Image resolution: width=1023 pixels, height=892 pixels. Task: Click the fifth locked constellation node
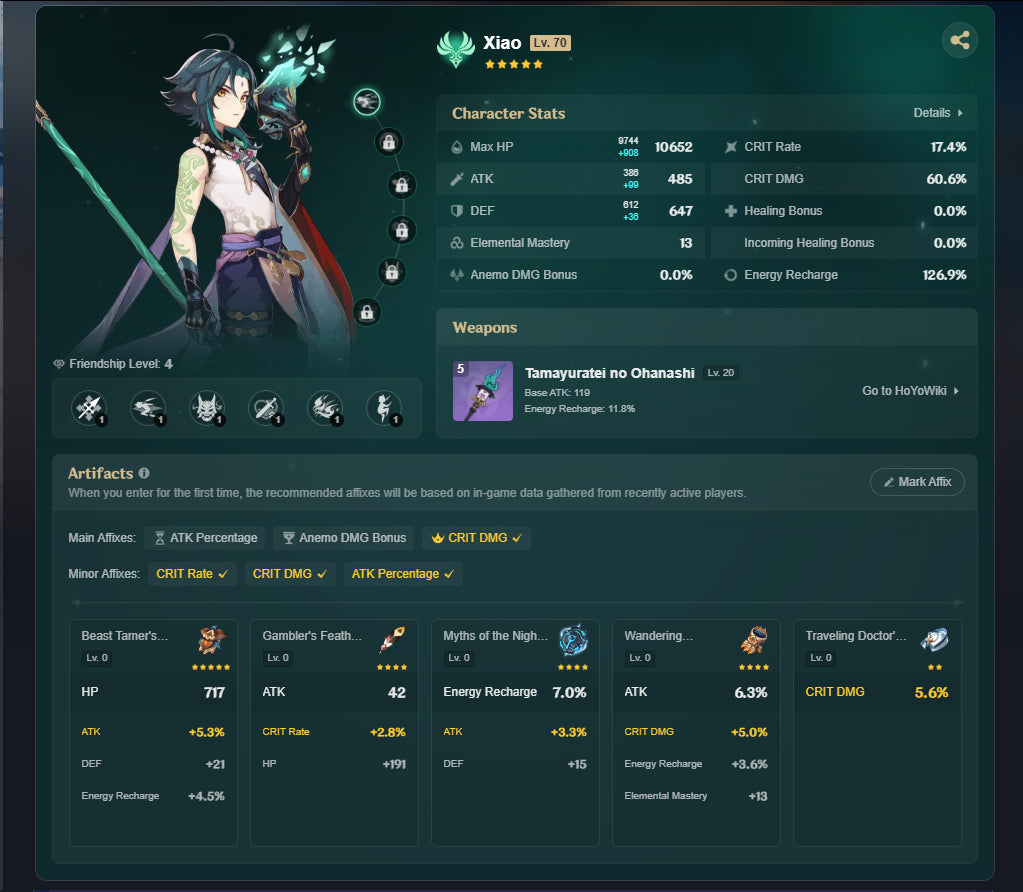coord(392,272)
